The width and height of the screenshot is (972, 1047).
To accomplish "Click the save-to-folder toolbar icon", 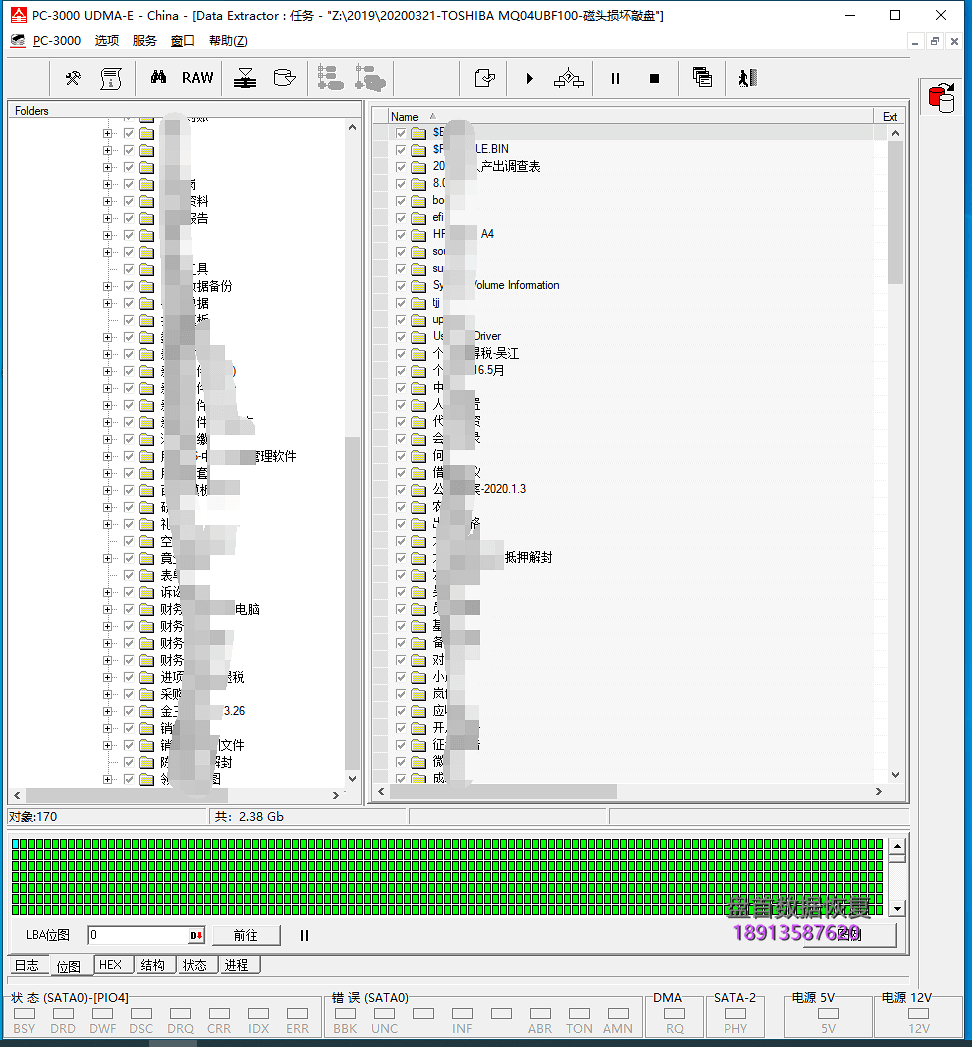I will pyautogui.click(x=485, y=78).
